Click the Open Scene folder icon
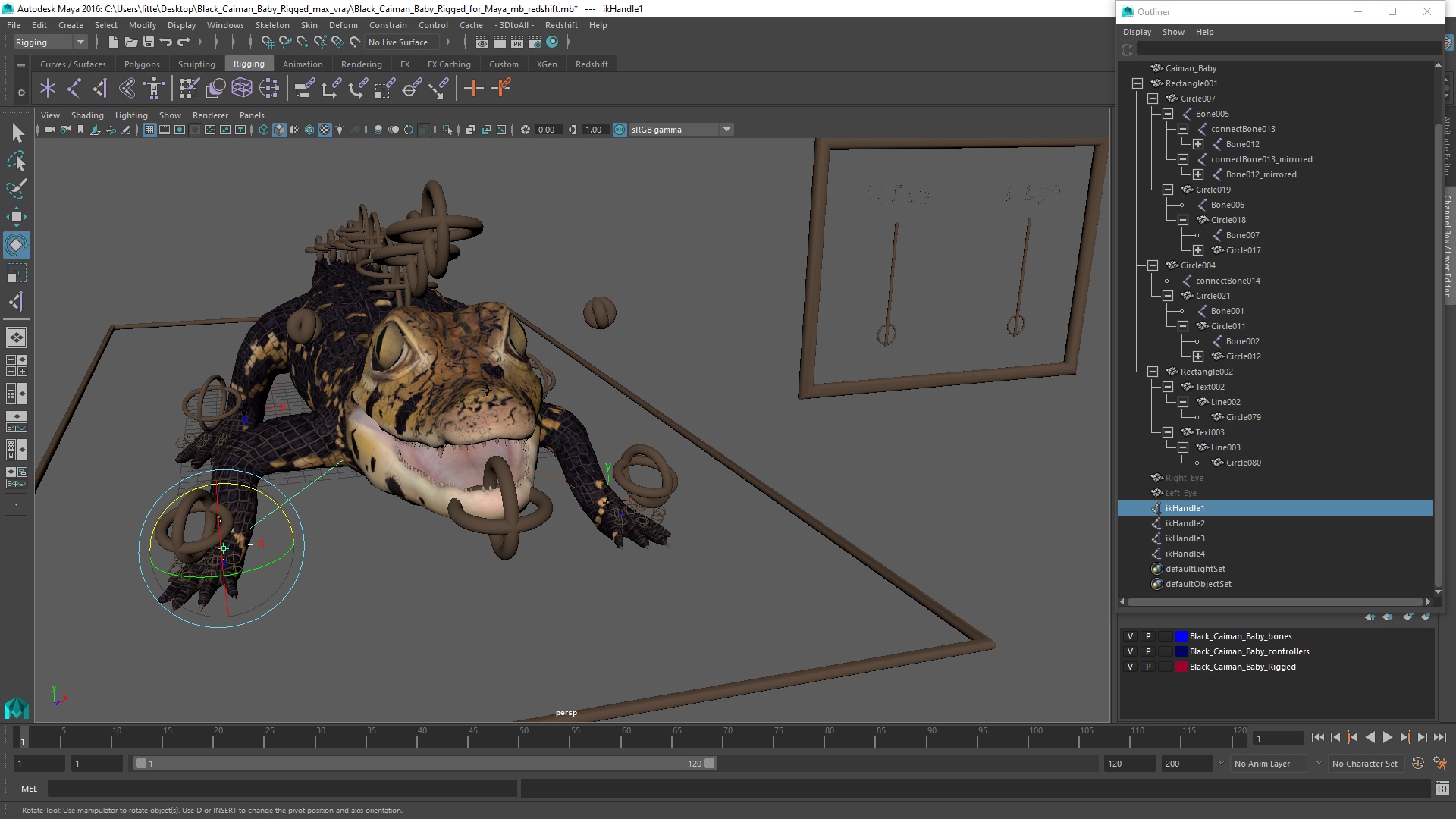 coord(130,42)
